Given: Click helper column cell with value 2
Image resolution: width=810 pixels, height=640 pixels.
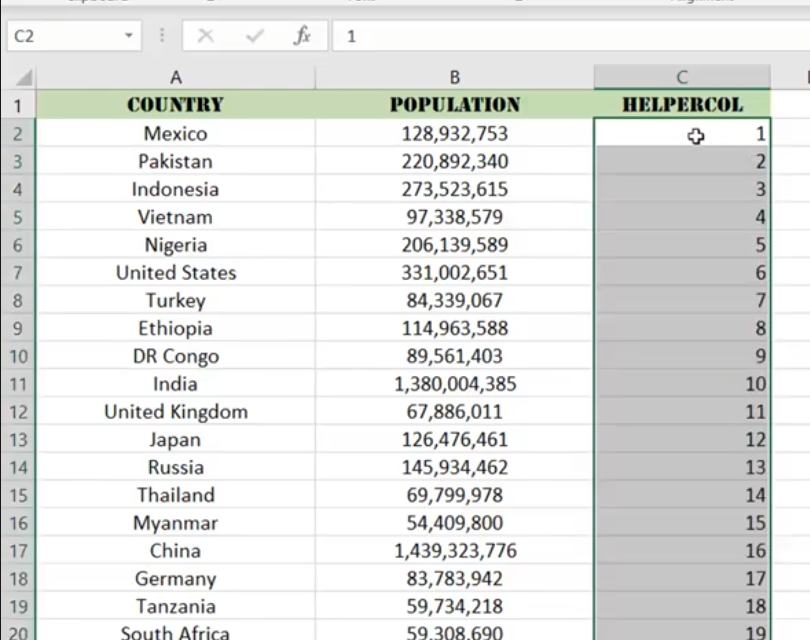Looking at the screenshot, I should point(682,161).
